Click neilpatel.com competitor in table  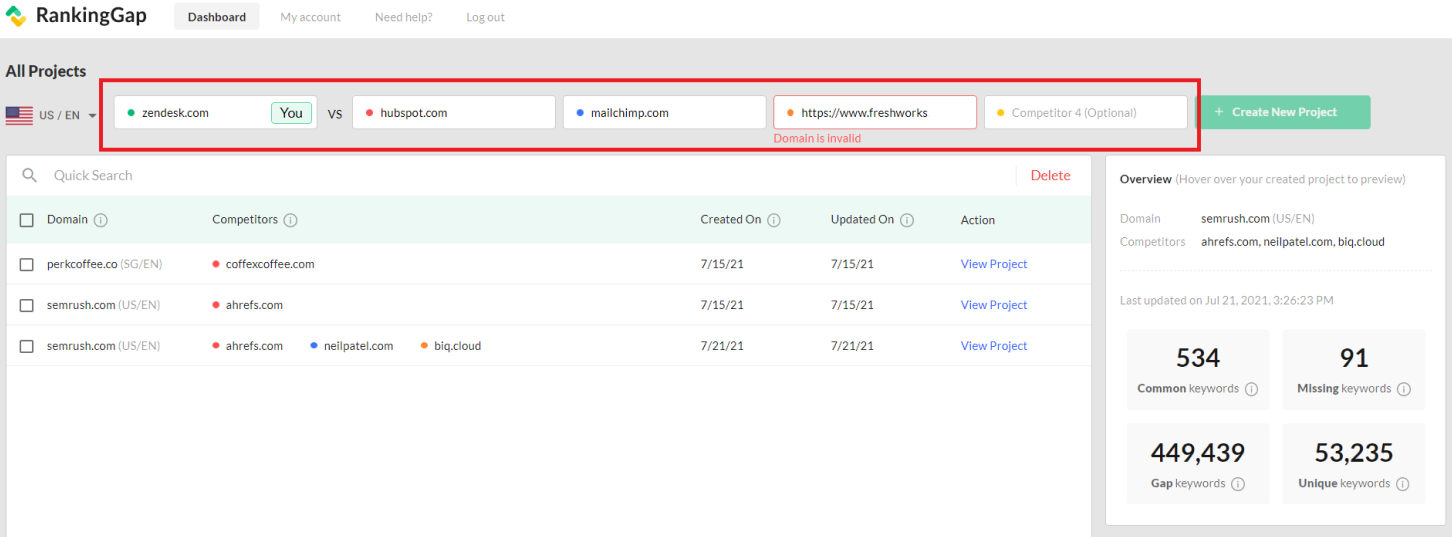tap(358, 346)
